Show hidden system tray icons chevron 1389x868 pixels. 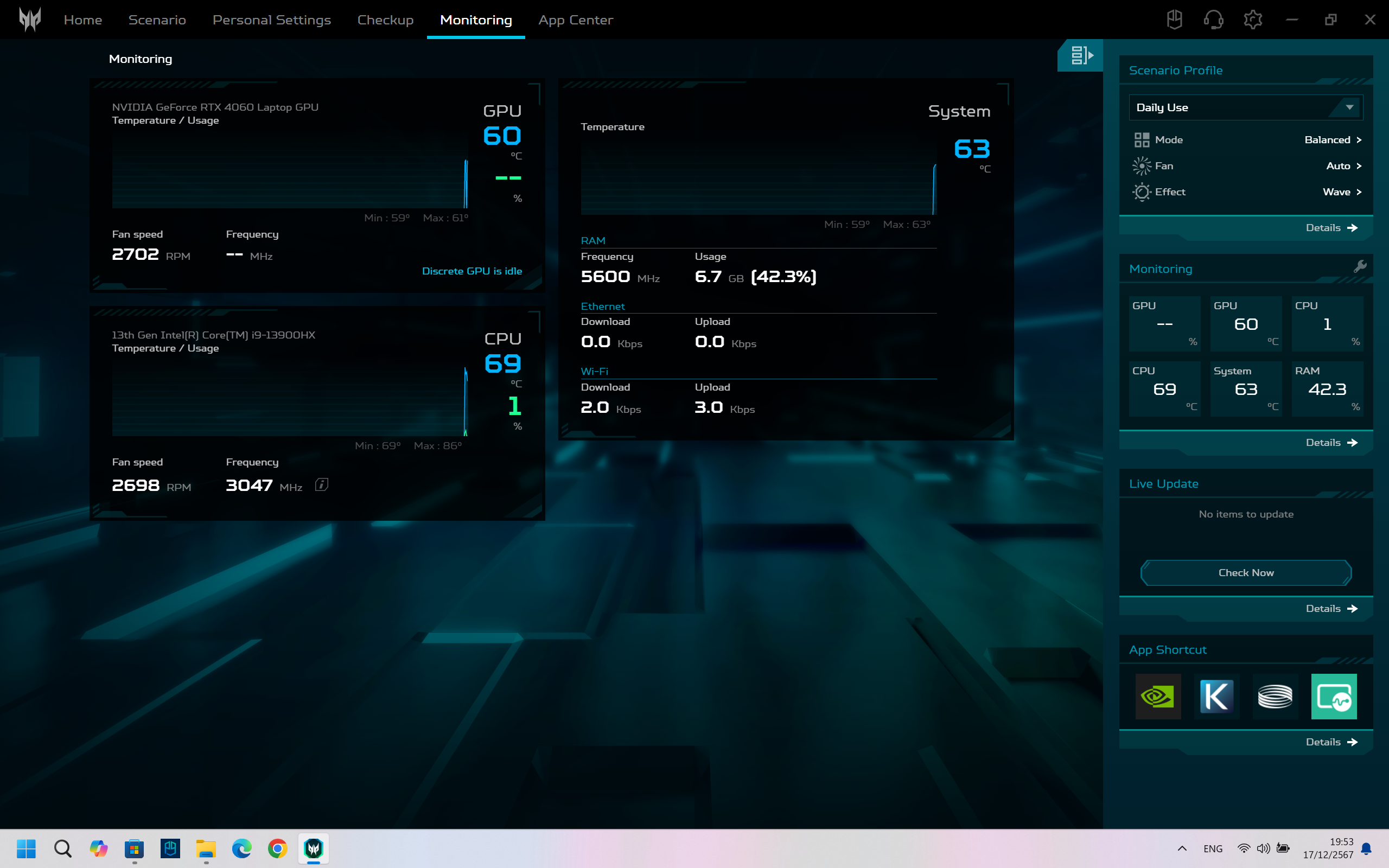point(1182,848)
